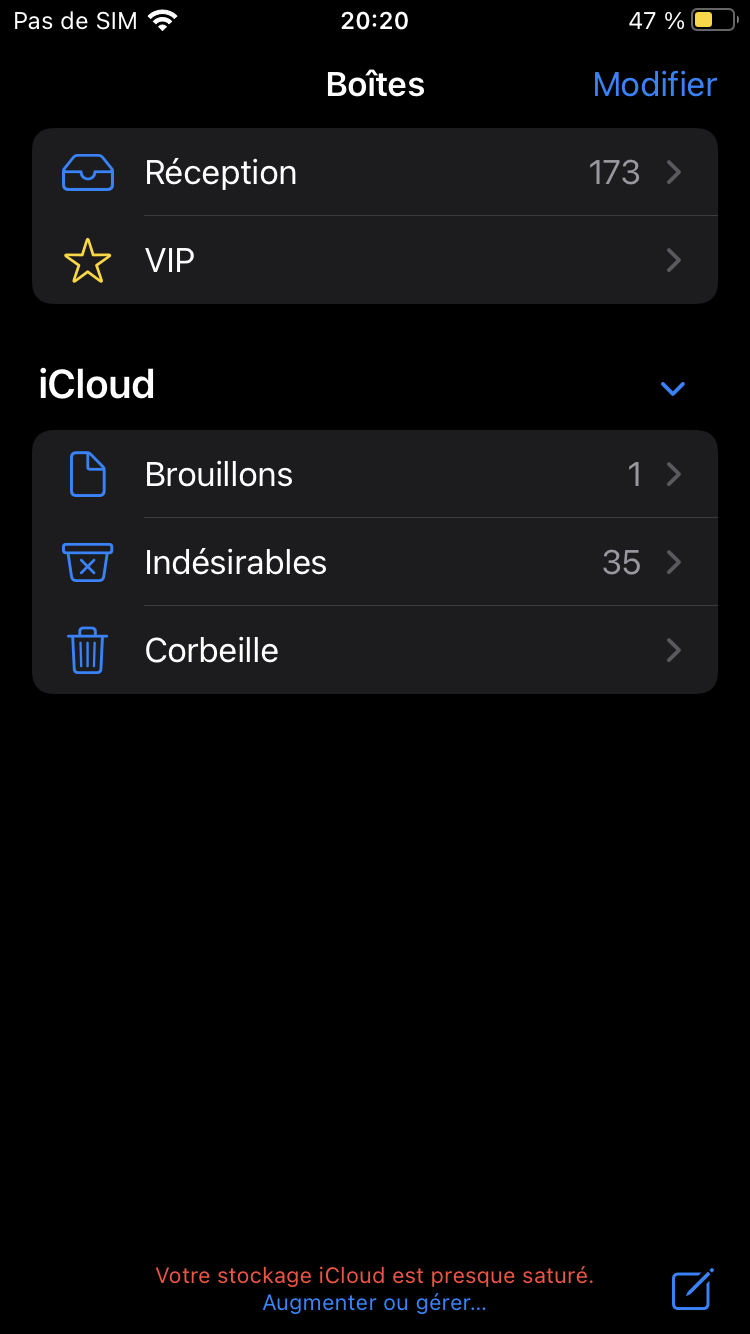The image size is (750, 1334).
Task: Collapse the iCloud section chevron
Action: pos(673,388)
